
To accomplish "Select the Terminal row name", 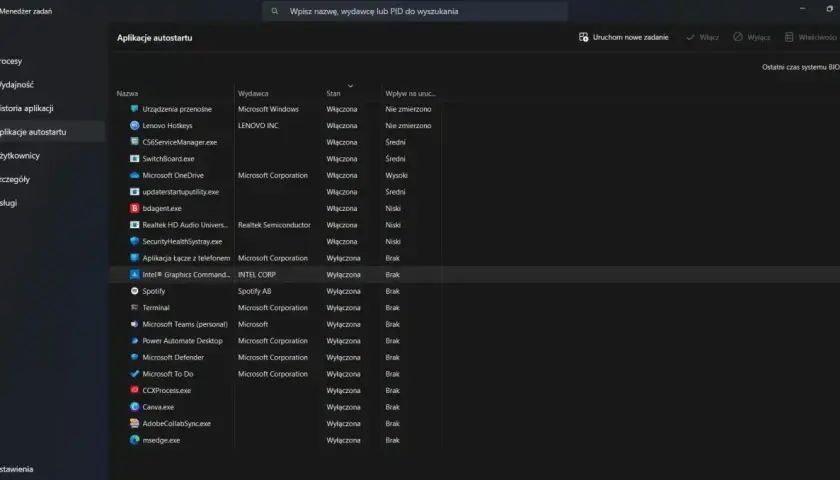I will [156, 308].
